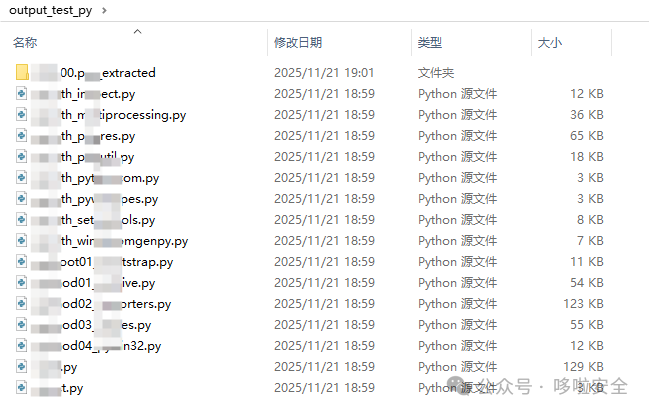Screen dimensions: 649x413
Task: Click the file icon for the 55 KB es.py
Action: coord(22,325)
